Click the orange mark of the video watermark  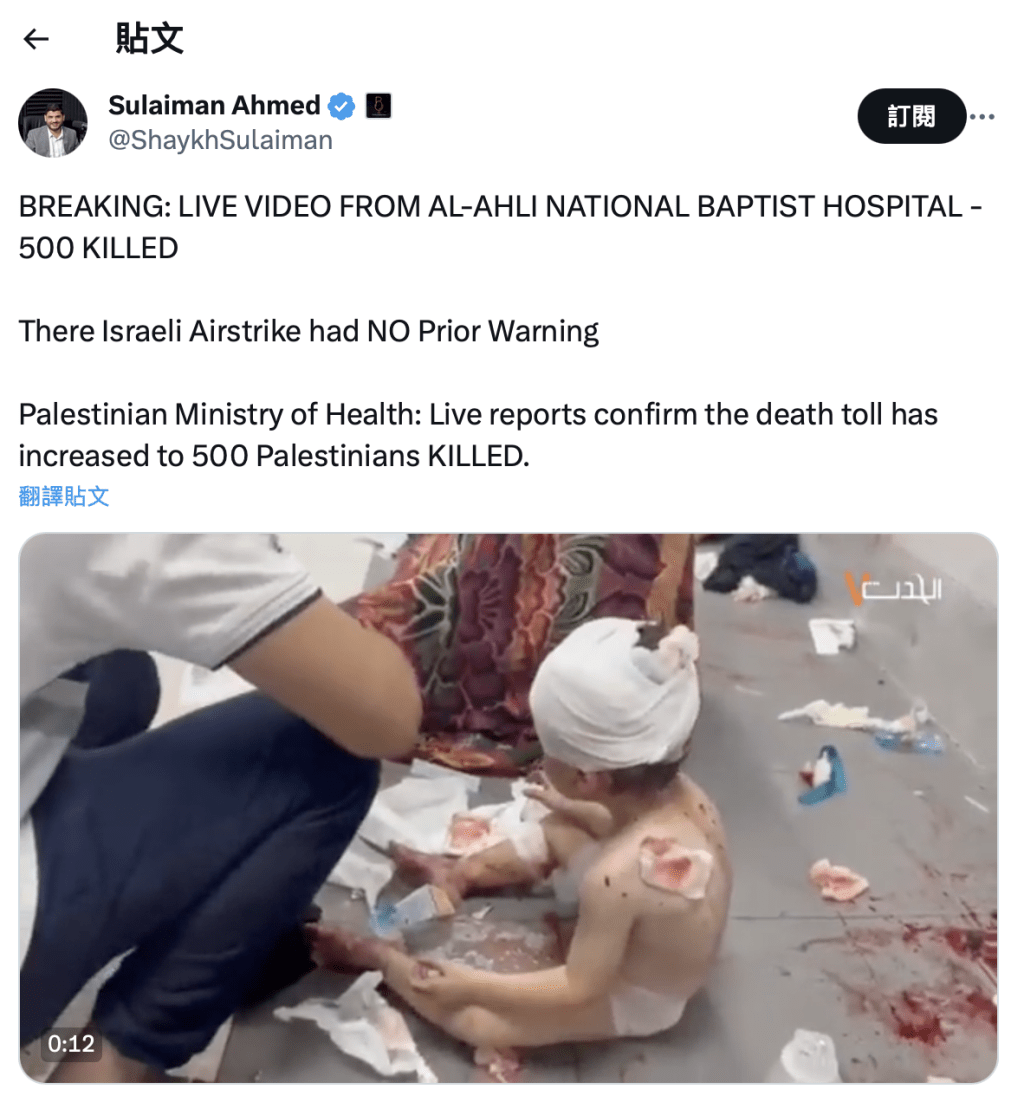coord(852,589)
